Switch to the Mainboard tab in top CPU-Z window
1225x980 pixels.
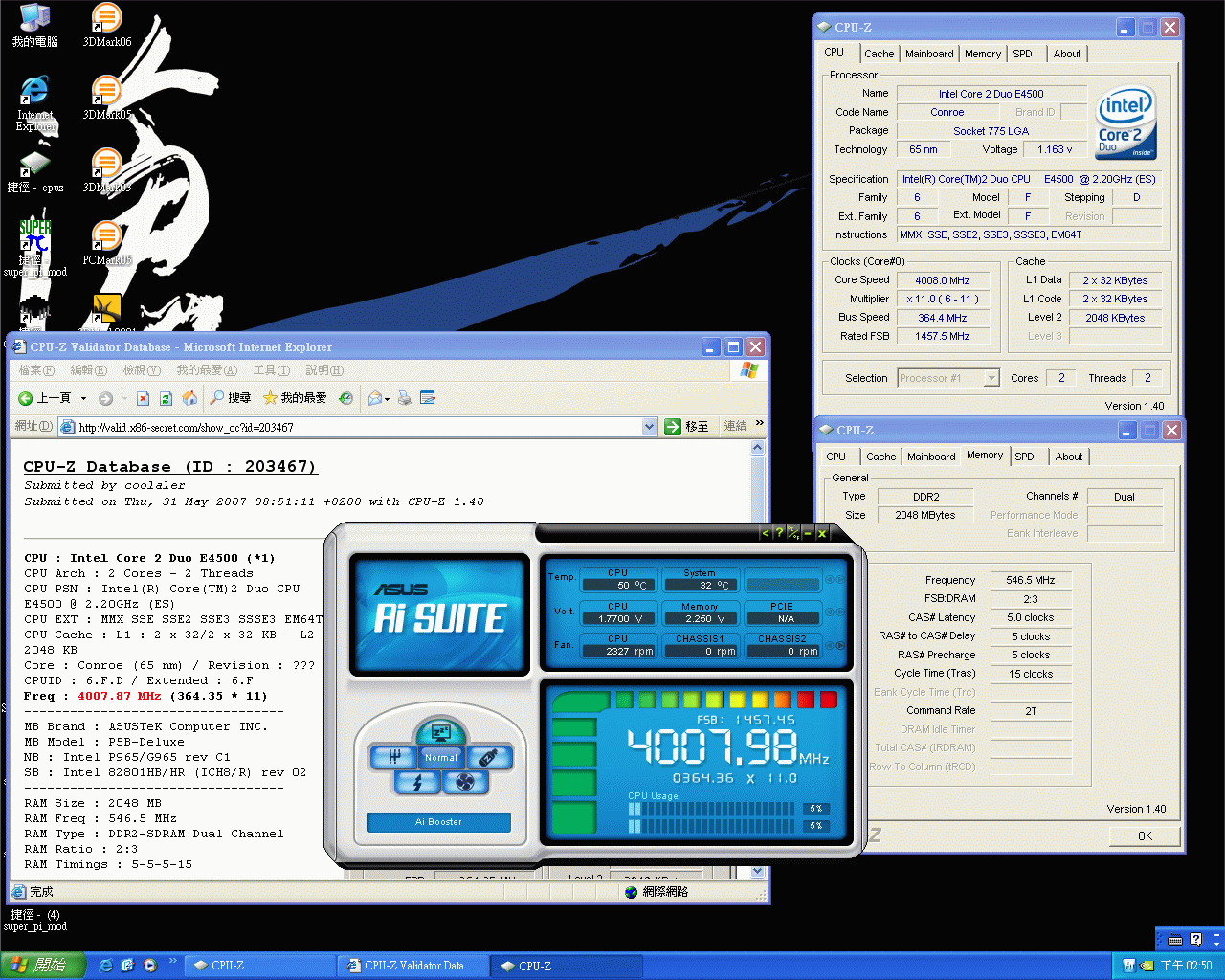928,54
